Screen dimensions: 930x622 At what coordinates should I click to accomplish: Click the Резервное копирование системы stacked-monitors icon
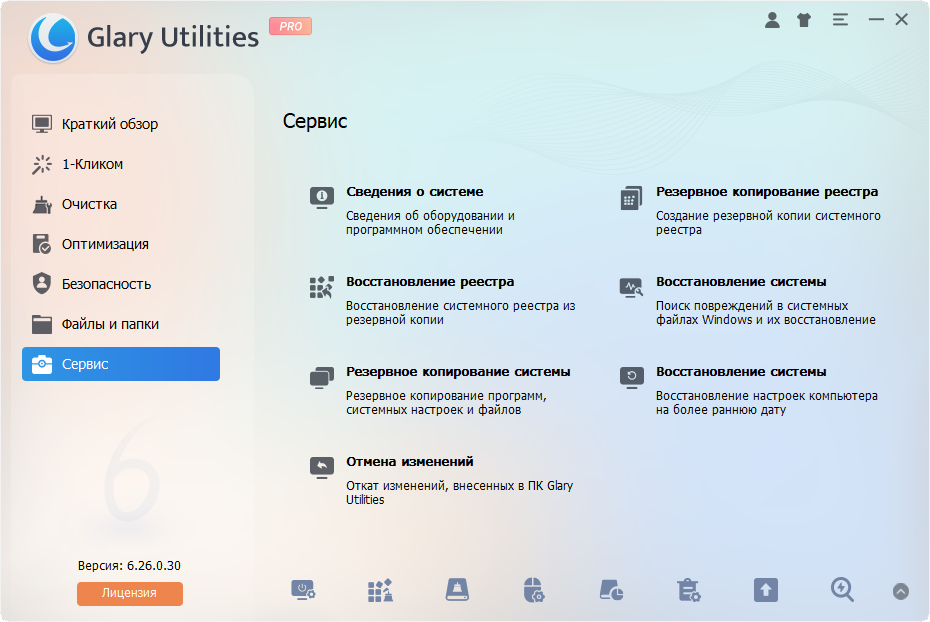[x=321, y=378]
